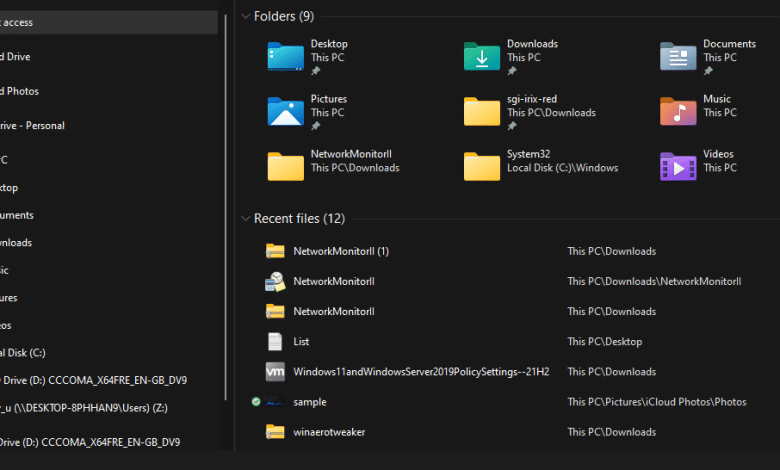Viewport: 780px width, 470px height.
Task: Click path This PC\Downloads\NetworkMonitorII
Action: tap(654, 282)
